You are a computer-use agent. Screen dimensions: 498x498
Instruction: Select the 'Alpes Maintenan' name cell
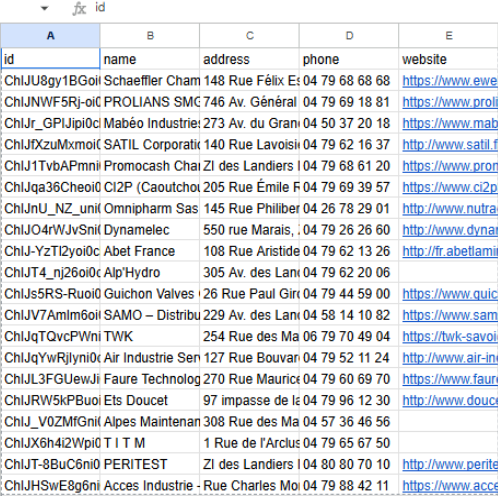tap(150, 422)
